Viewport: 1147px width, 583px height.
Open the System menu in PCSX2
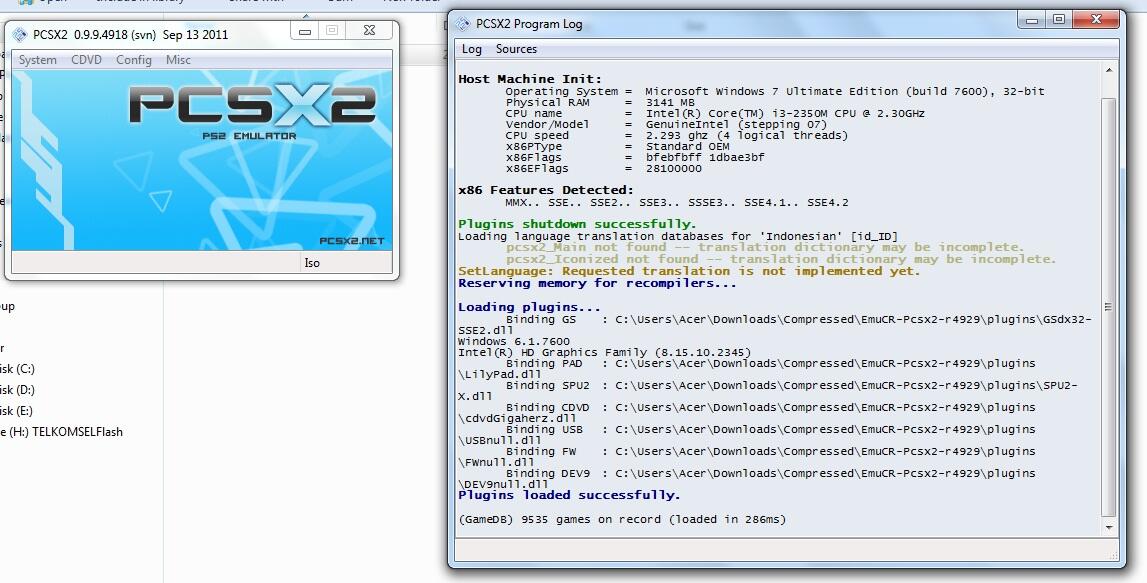point(37,60)
